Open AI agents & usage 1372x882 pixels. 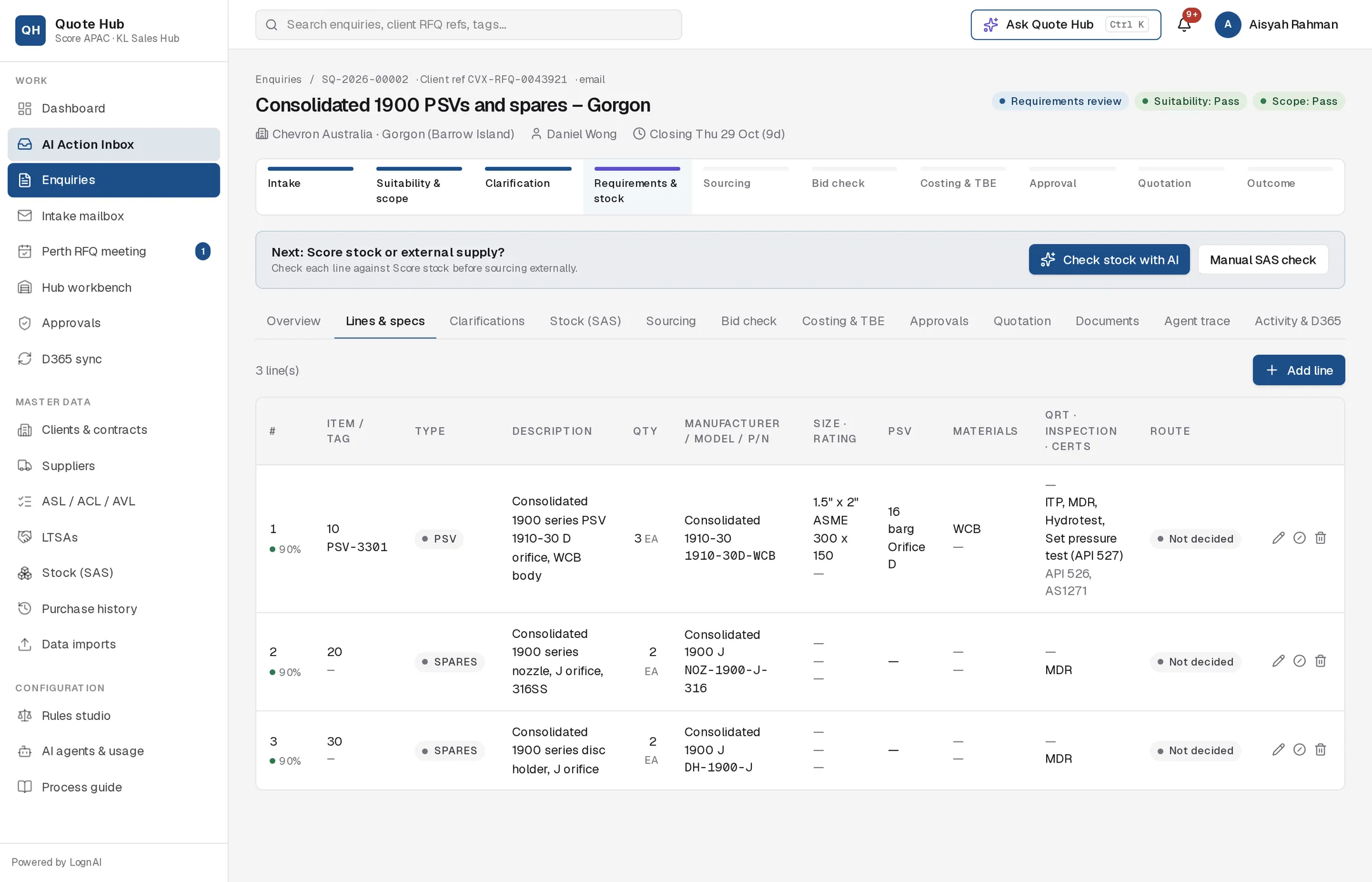114,751
